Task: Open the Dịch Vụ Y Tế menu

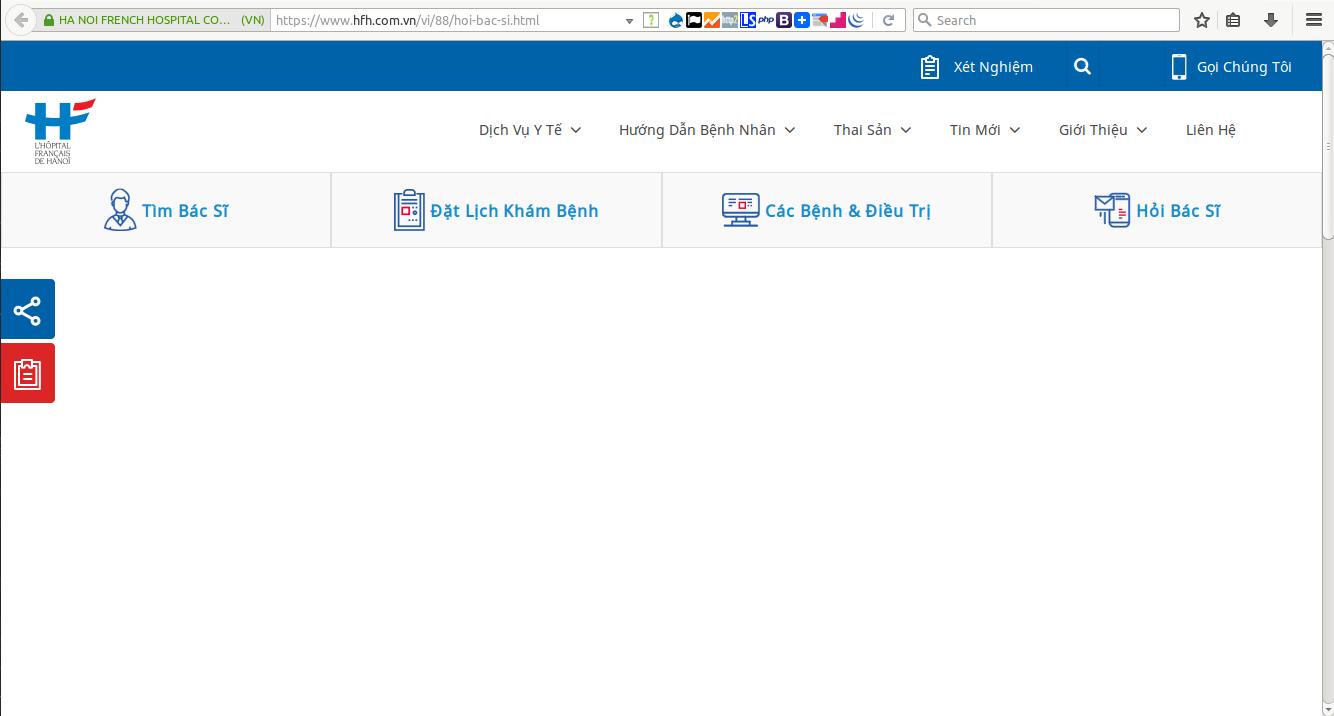Action: tap(521, 130)
